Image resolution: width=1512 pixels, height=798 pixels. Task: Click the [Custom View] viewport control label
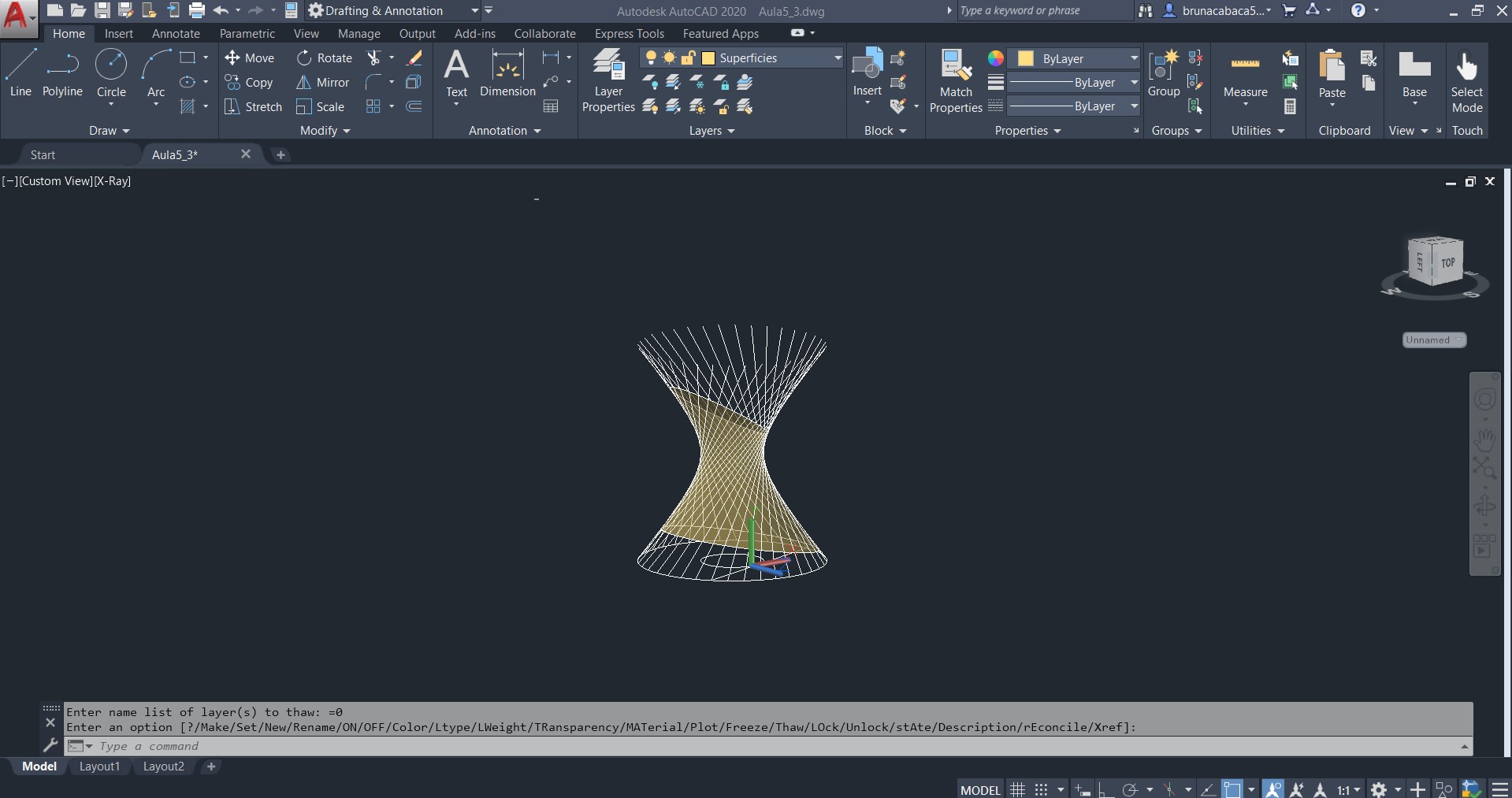coord(55,180)
